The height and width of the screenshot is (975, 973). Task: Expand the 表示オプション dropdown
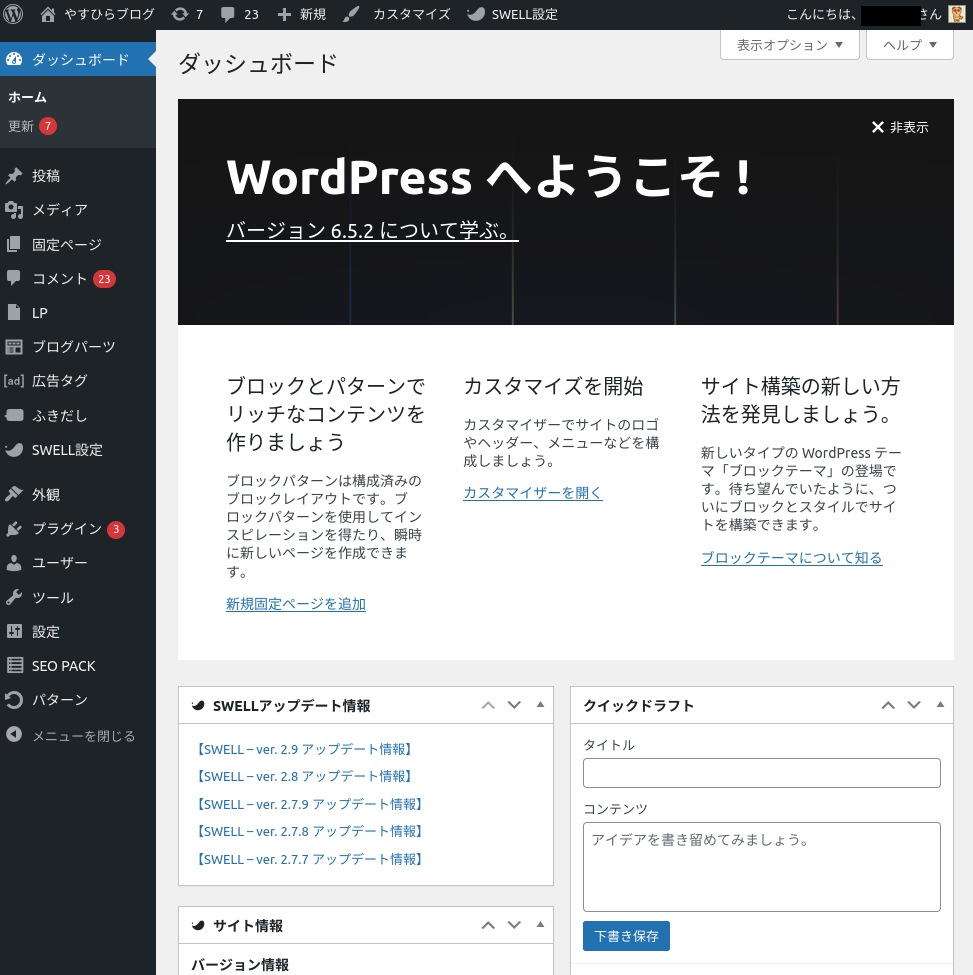[x=789, y=45]
